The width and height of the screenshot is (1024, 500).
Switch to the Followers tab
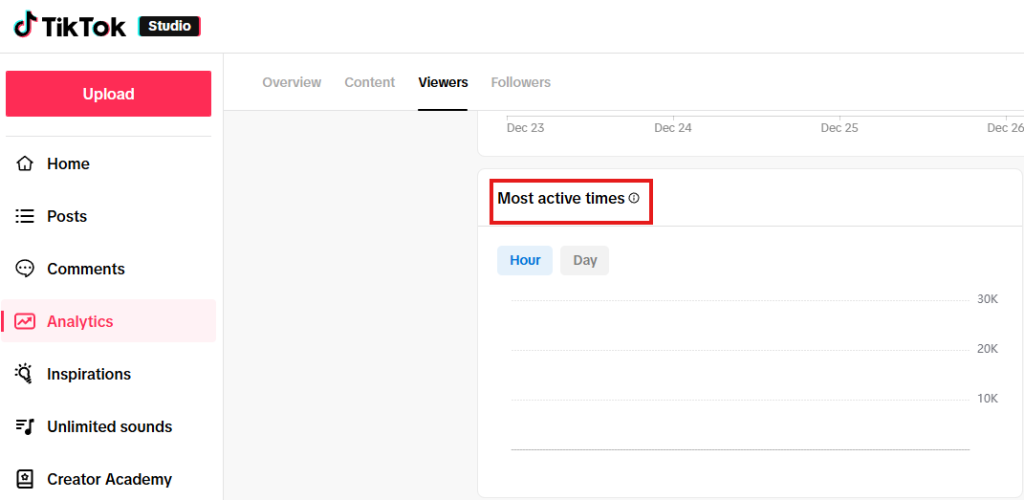tap(520, 82)
